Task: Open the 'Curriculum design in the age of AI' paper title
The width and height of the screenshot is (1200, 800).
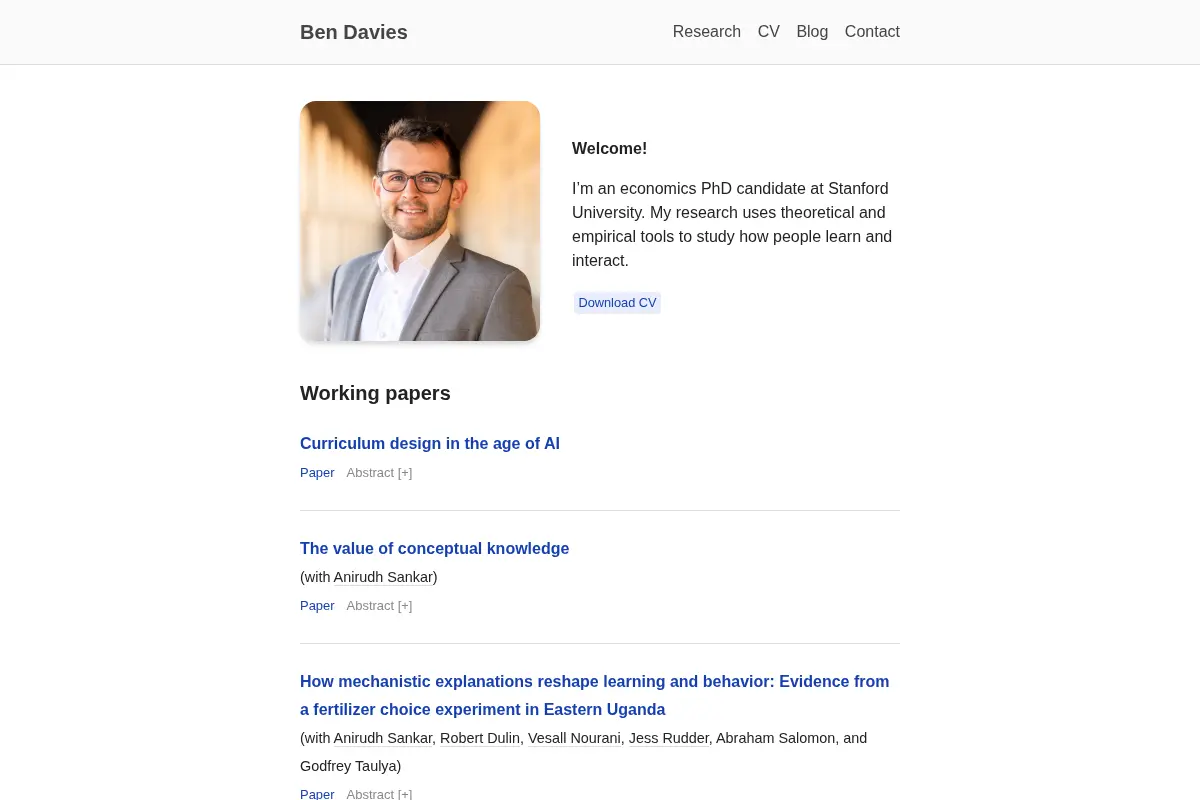Action: pos(430,444)
